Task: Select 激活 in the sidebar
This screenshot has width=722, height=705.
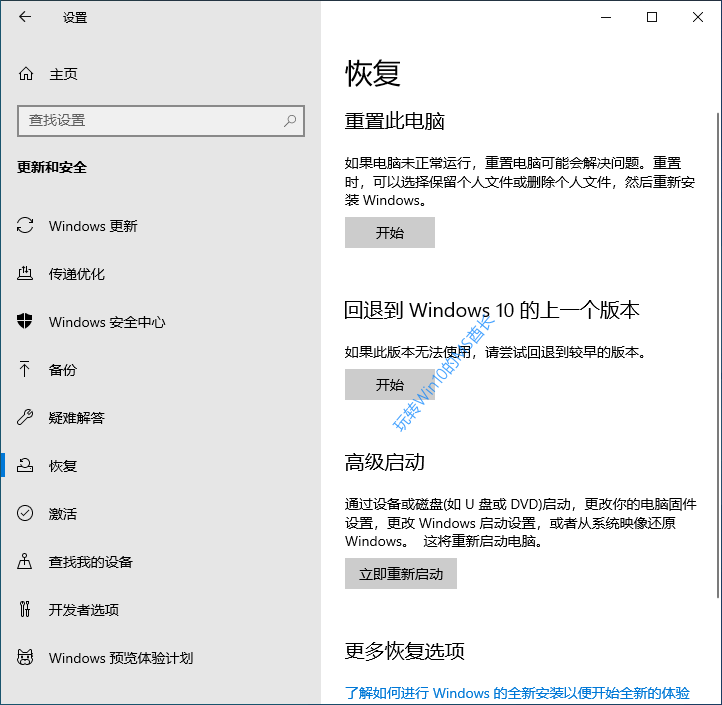Action: tap(63, 513)
